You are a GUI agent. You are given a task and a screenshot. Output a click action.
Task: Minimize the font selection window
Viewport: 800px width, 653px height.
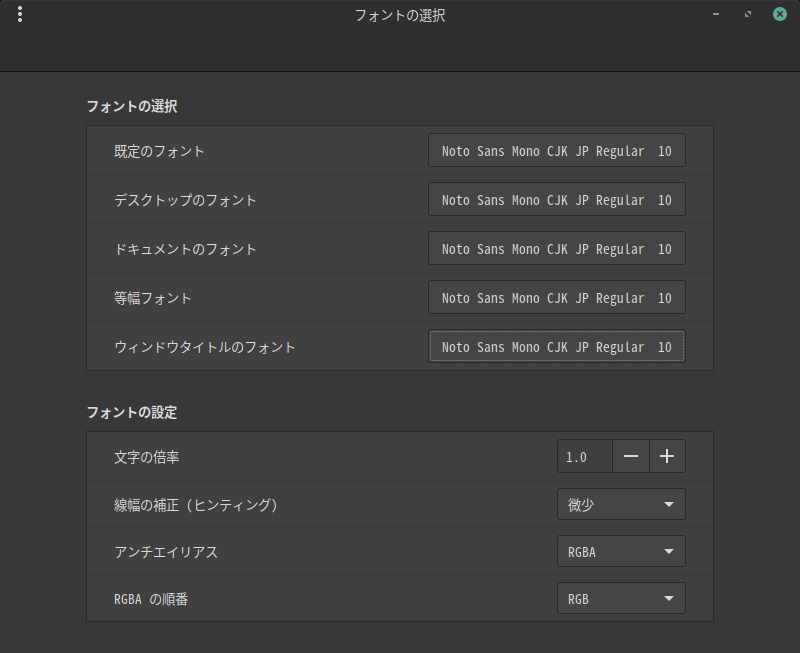pos(715,14)
